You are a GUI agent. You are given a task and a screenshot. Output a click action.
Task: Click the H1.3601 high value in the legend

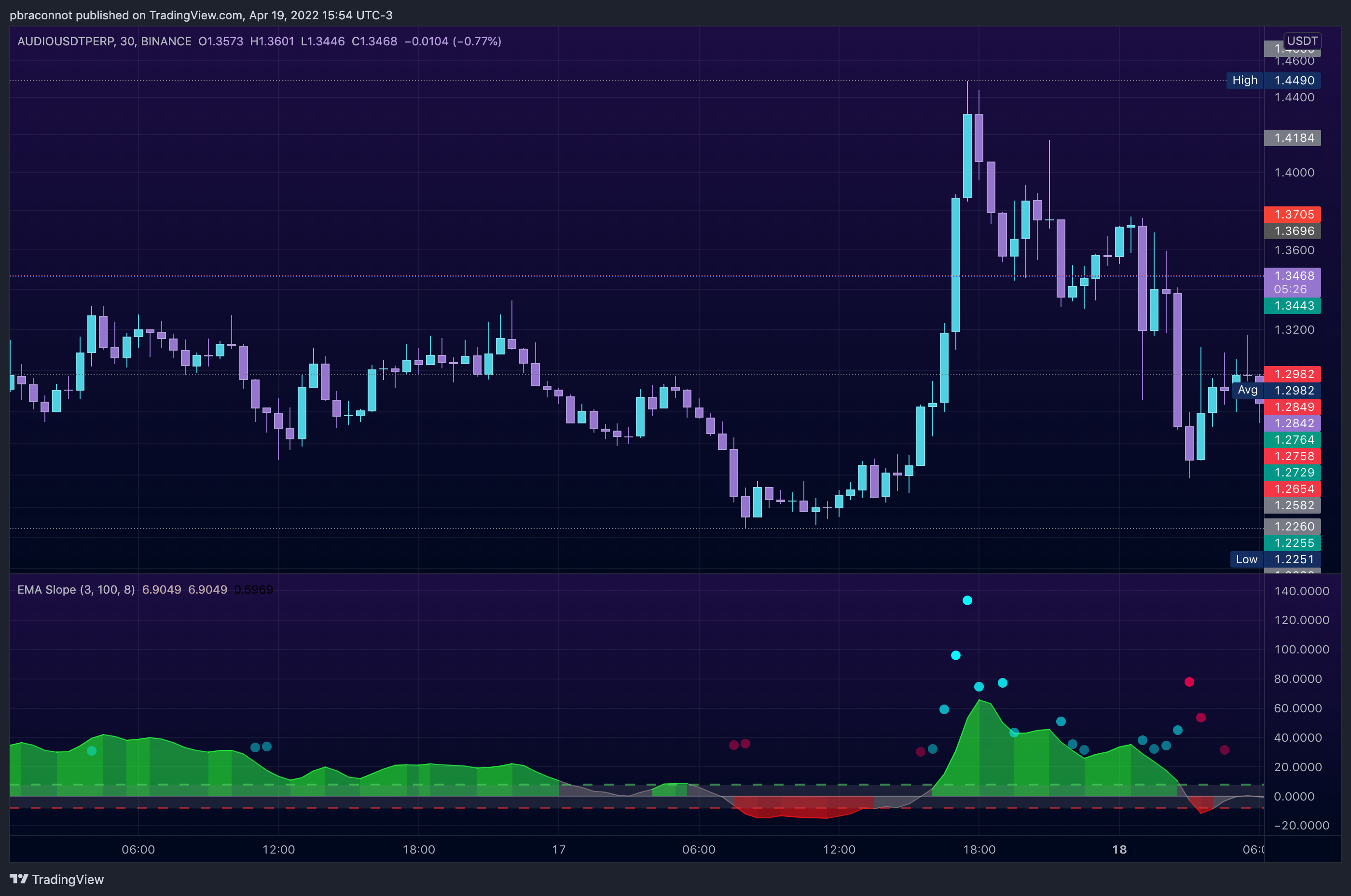tap(272, 41)
